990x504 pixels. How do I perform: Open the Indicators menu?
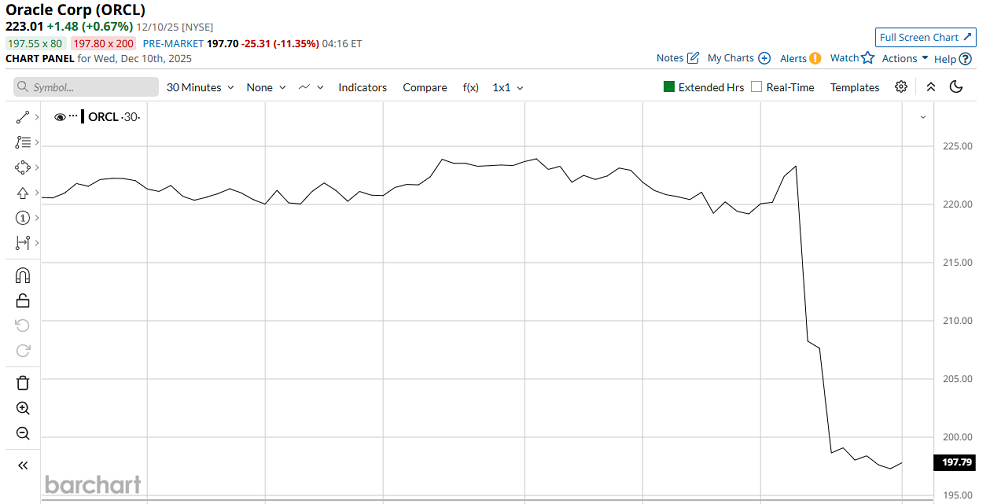point(362,87)
